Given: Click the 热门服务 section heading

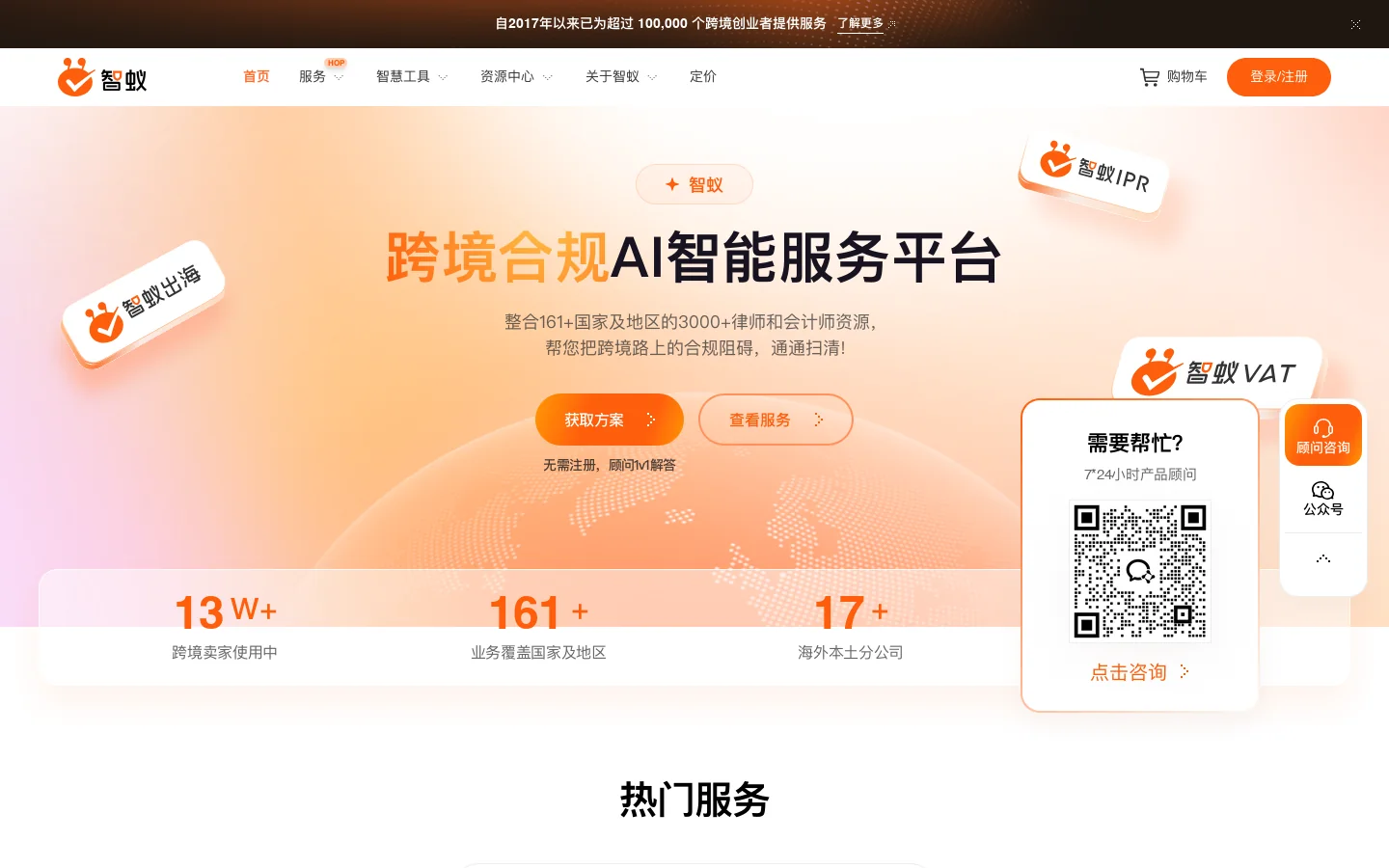Looking at the screenshot, I should point(694,800).
